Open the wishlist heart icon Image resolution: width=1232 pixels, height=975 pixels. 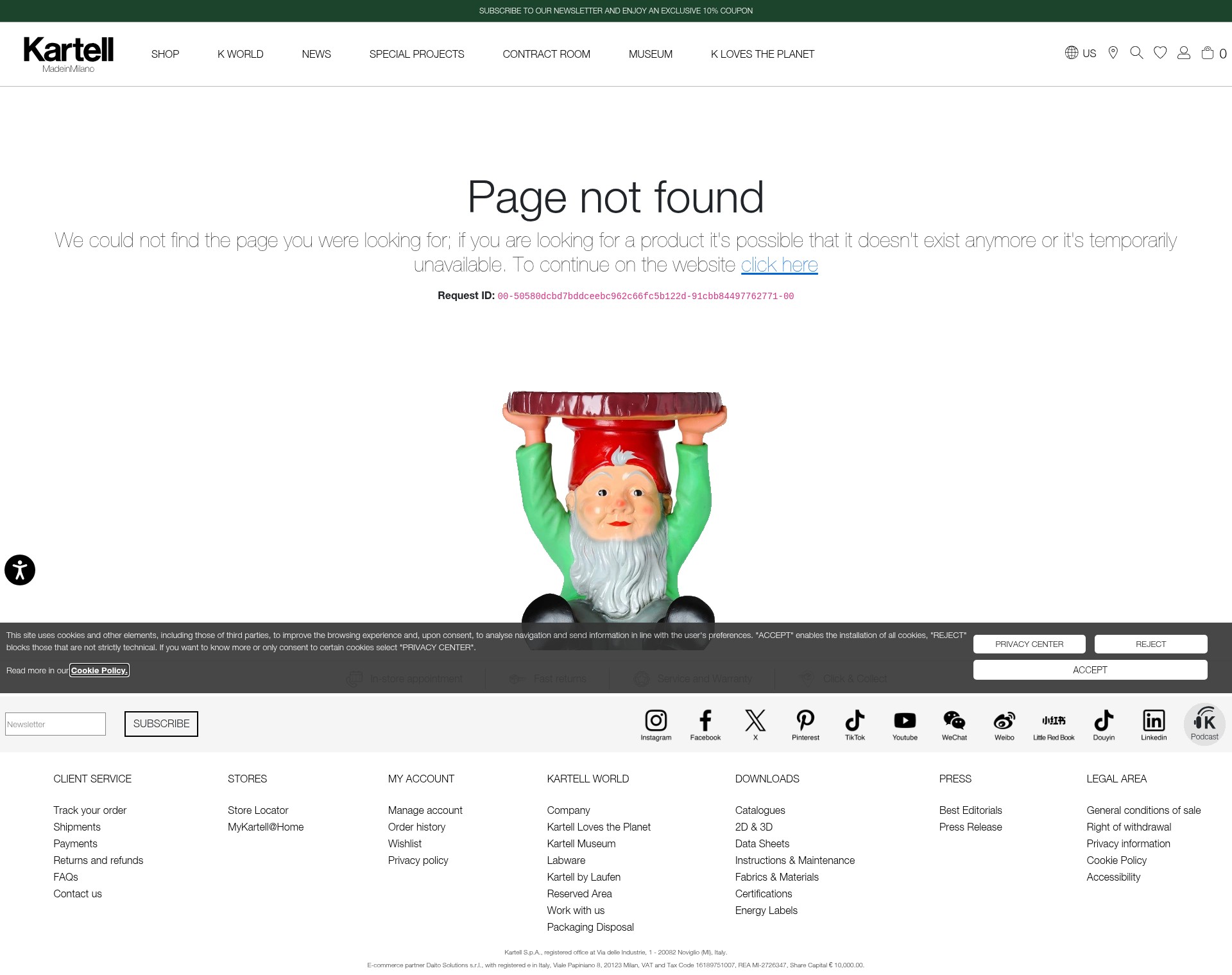1160,53
